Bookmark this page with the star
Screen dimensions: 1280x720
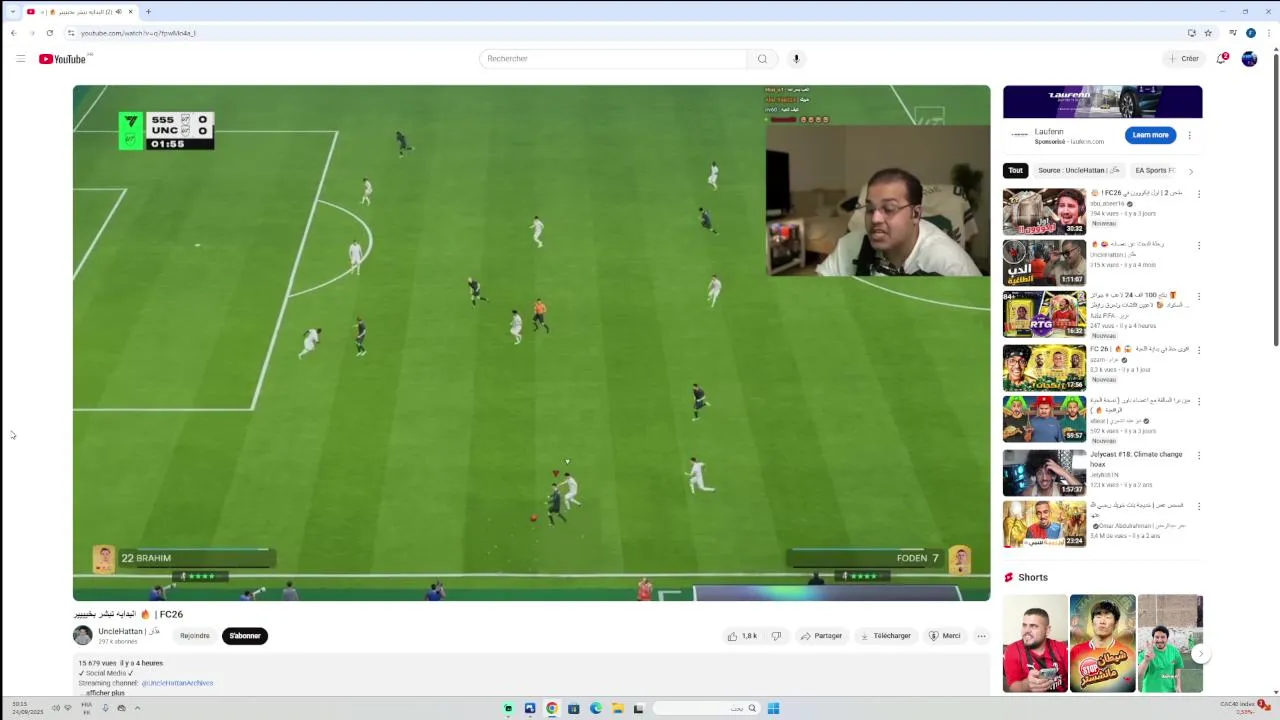(1208, 33)
